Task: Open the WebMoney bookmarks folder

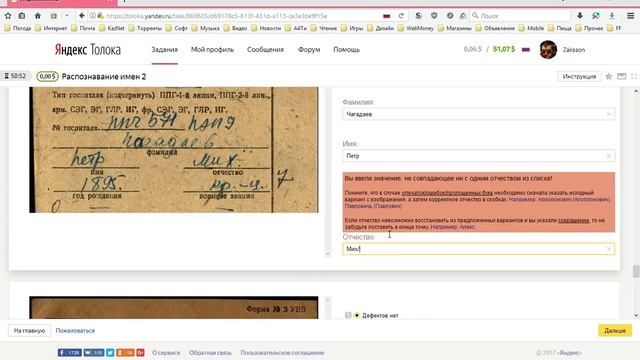Action: coord(416,28)
